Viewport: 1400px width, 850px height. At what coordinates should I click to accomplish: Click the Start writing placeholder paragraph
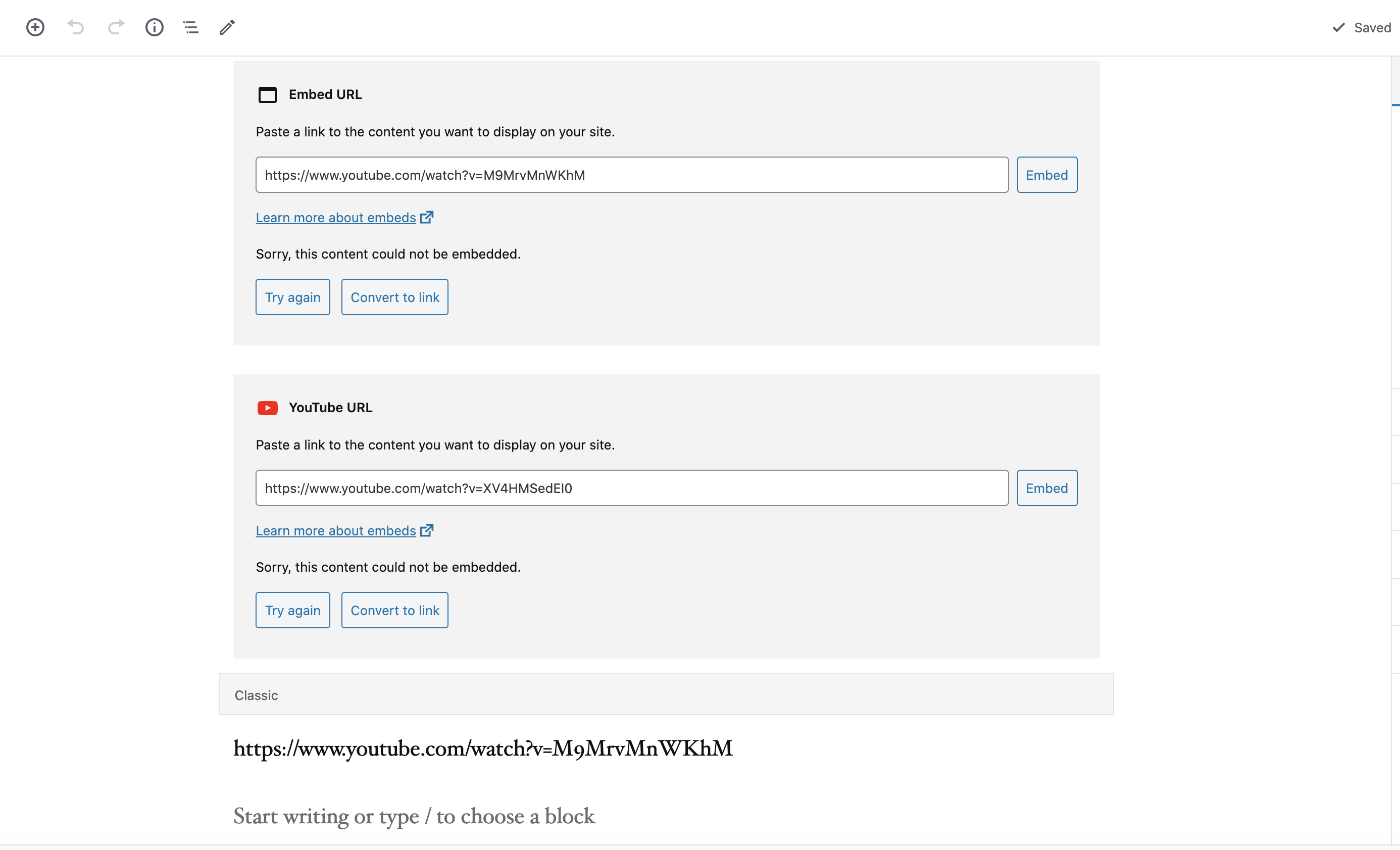[414, 817]
